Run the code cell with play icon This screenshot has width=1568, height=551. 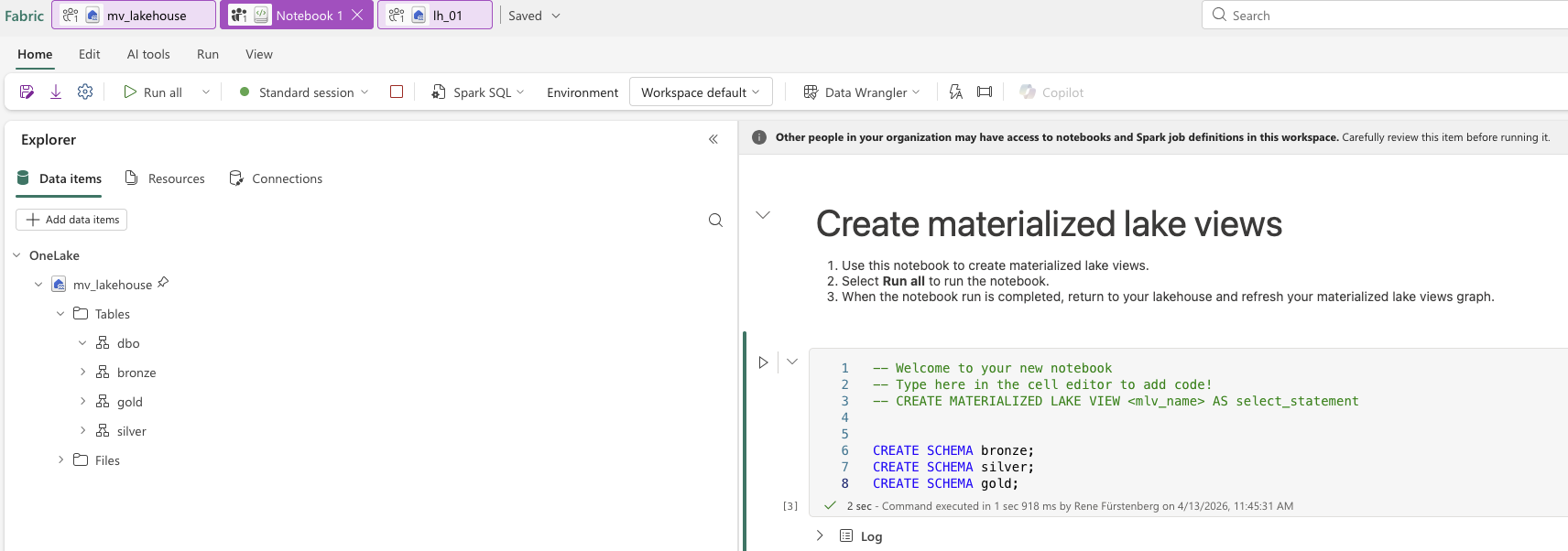(763, 362)
